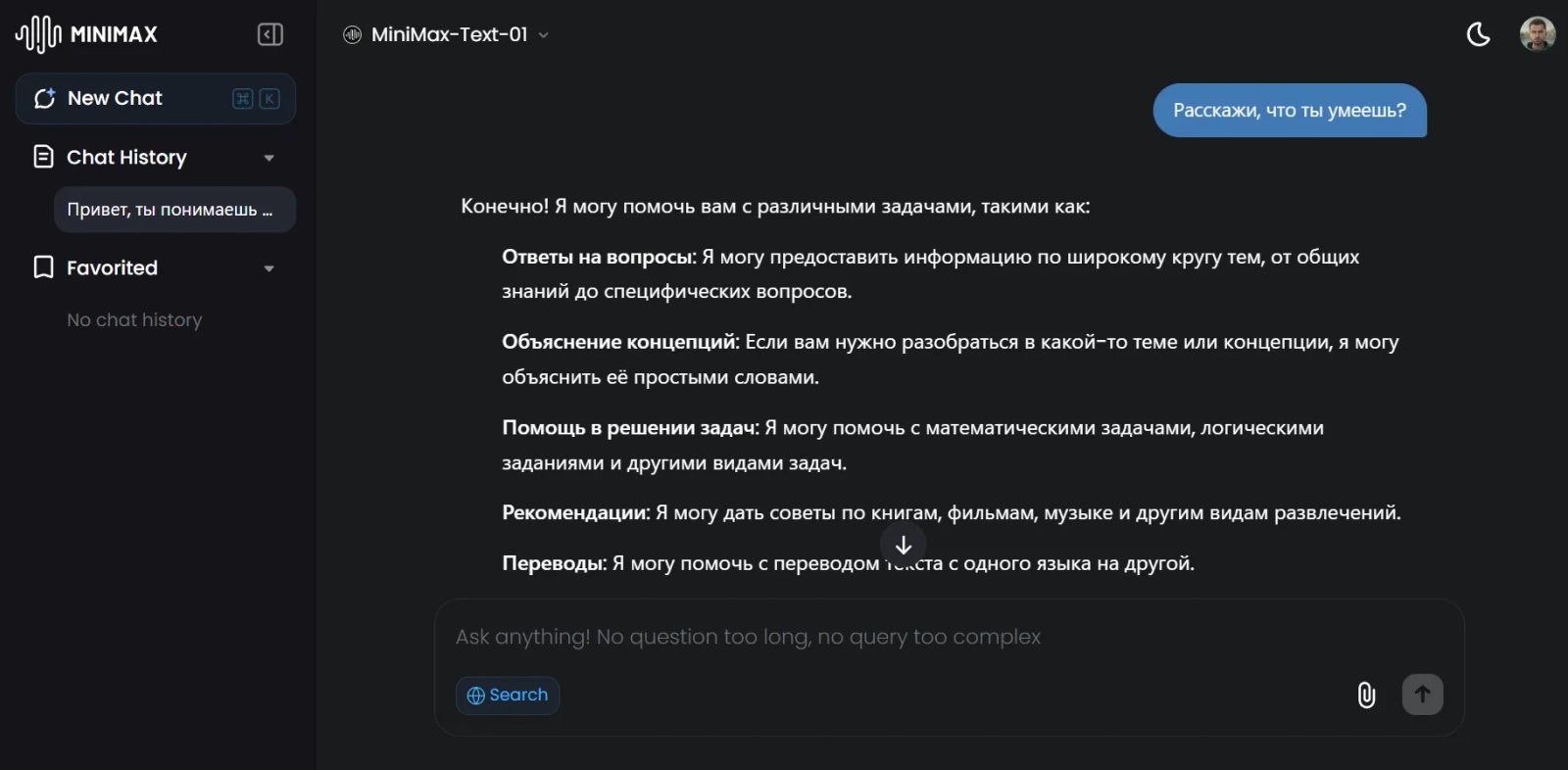Screen dimensions: 1568x770
Task: Open the profile avatar menu
Action: (x=1538, y=34)
